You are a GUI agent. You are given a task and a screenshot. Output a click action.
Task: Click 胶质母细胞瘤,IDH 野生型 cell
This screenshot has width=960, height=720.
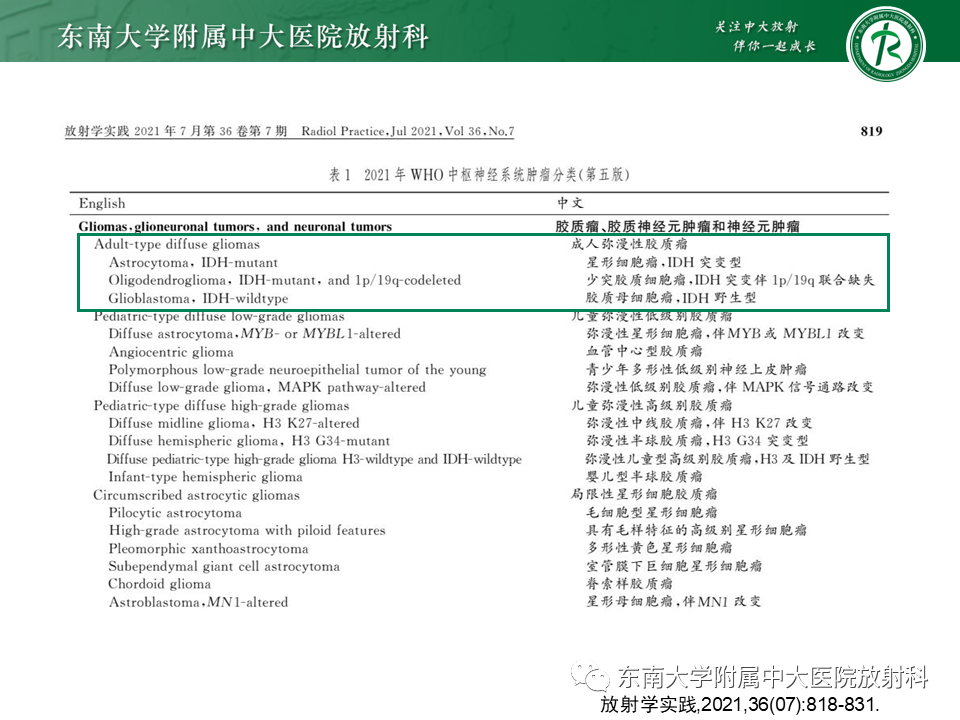pos(671,298)
